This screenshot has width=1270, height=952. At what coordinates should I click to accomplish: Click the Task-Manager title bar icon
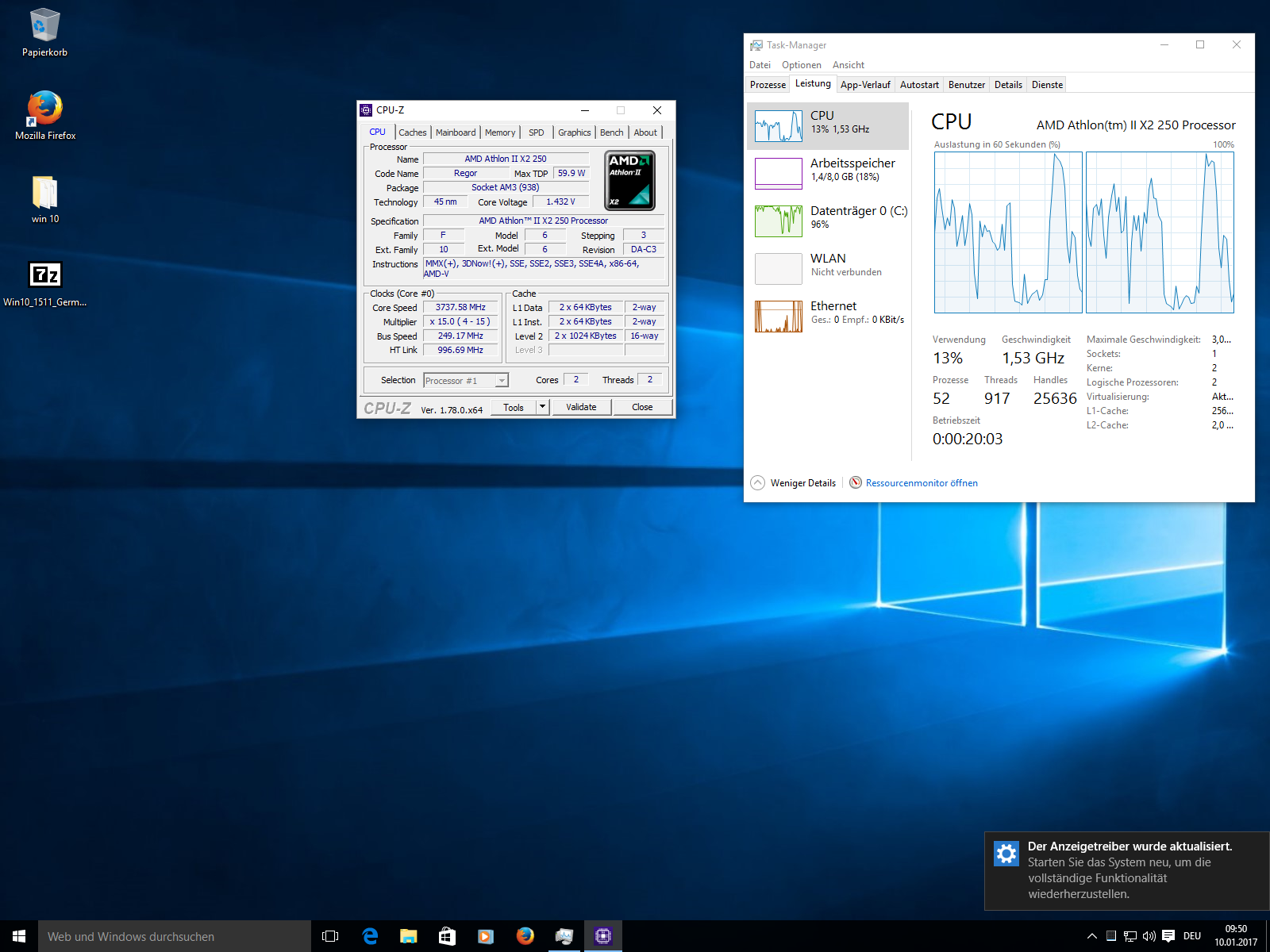[756, 45]
